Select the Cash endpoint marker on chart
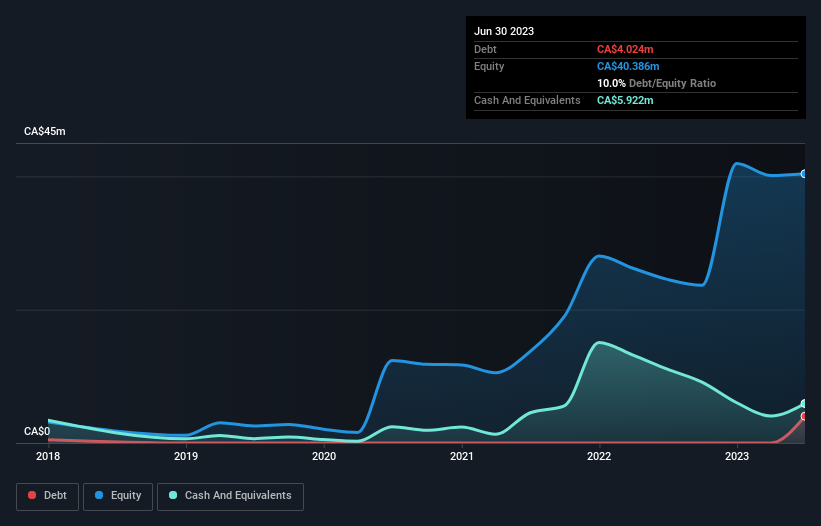 tap(804, 404)
